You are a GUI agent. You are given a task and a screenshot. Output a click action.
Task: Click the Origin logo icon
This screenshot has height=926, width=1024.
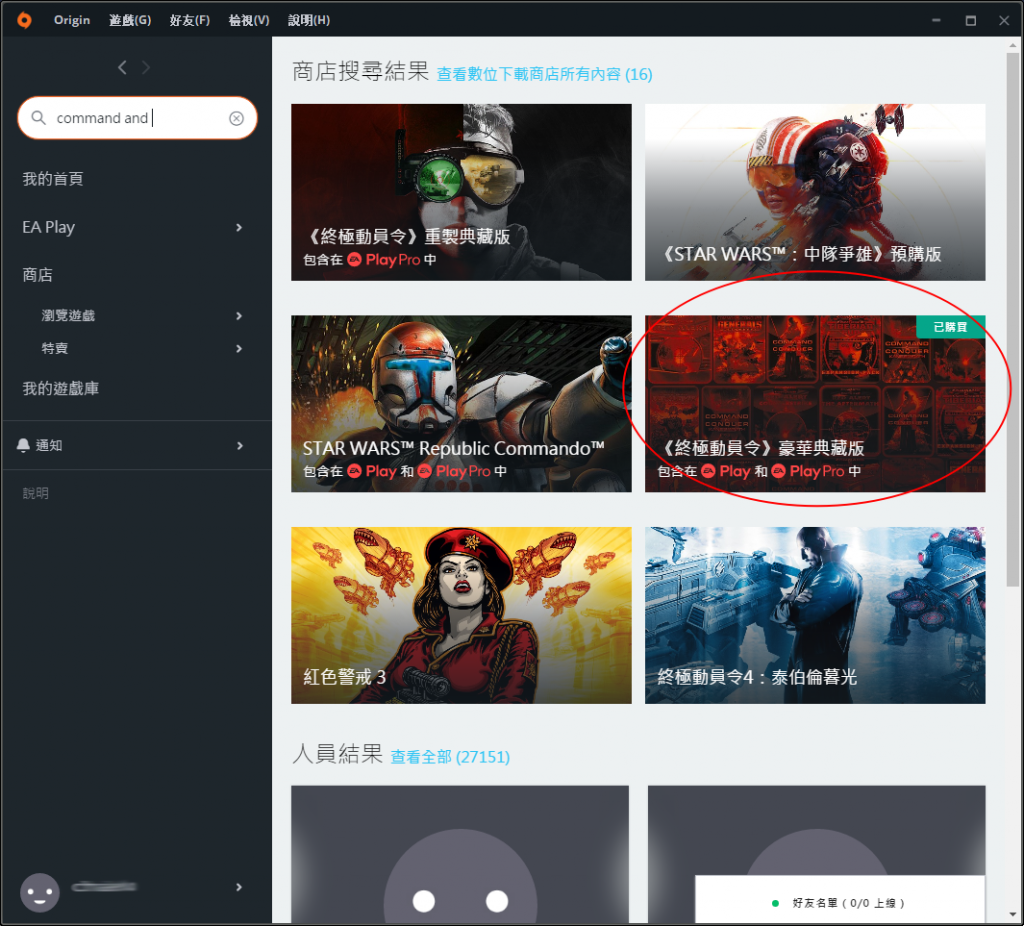click(x=24, y=20)
